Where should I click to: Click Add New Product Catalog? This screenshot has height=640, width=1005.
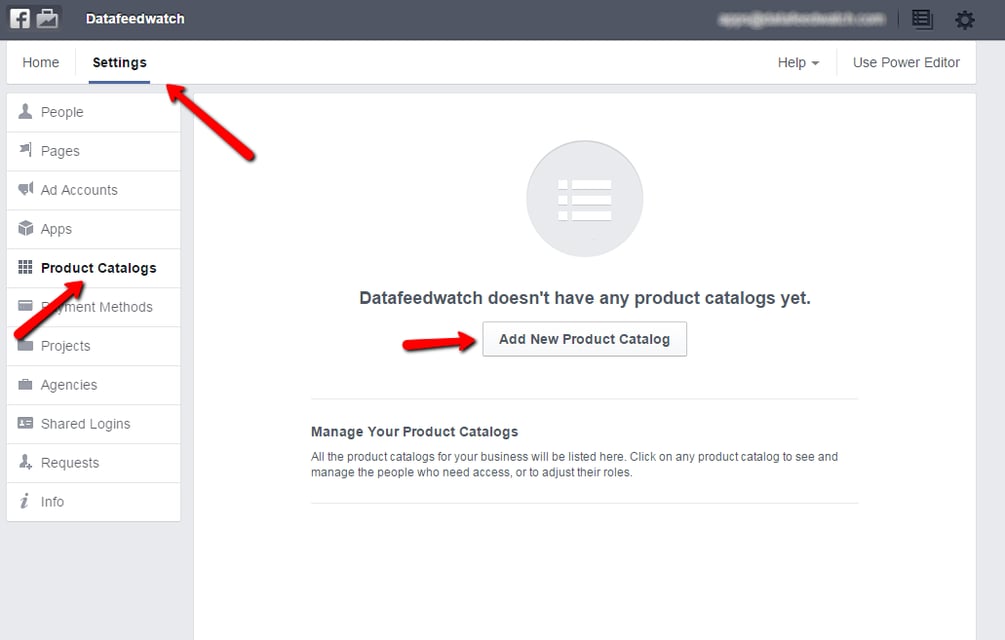click(x=584, y=339)
